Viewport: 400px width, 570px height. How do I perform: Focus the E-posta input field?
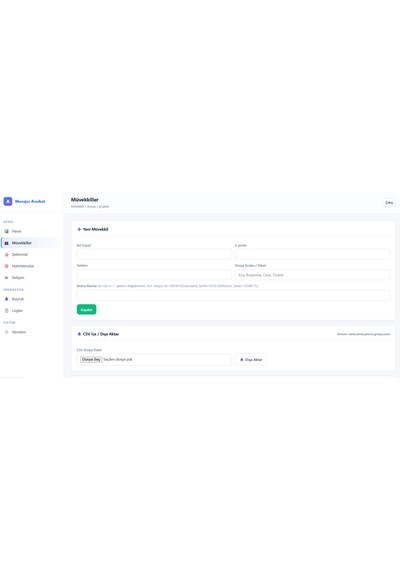coord(312,254)
